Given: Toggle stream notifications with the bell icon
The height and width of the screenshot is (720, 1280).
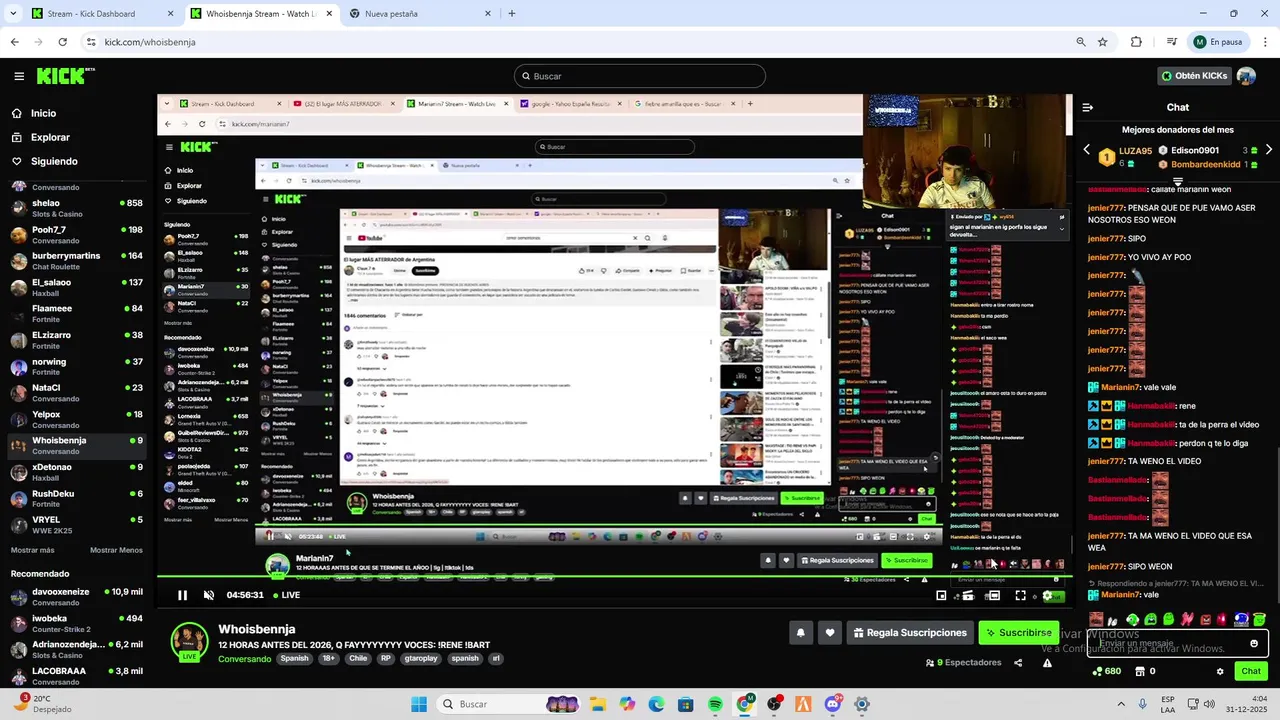Looking at the screenshot, I should point(801,632).
